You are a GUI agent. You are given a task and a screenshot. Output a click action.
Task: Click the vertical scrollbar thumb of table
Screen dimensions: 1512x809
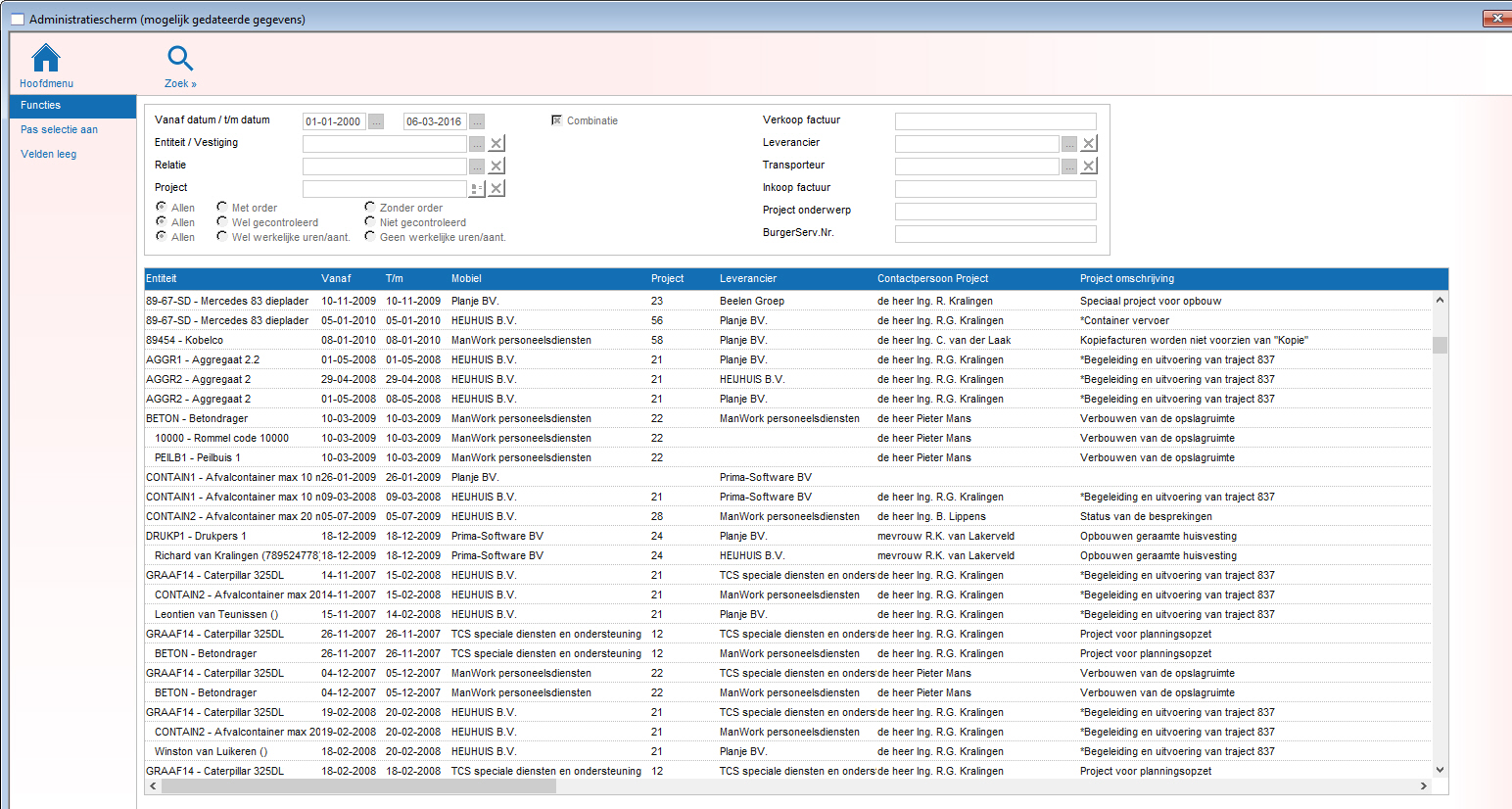pyautogui.click(x=1440, y=345)
